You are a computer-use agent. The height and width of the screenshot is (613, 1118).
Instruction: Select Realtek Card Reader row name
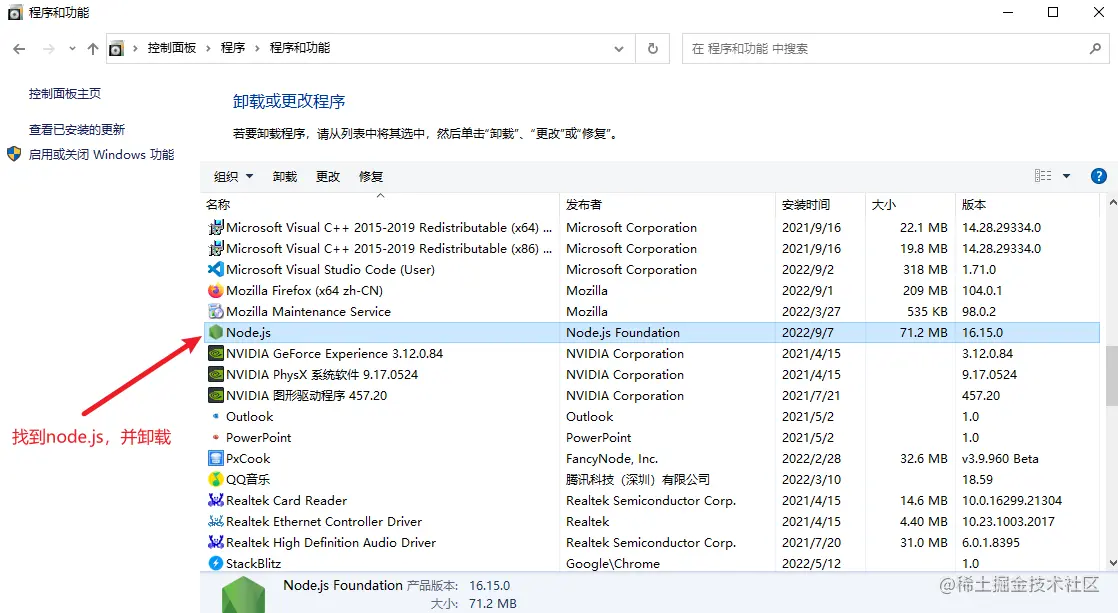(x=287, y=500)
